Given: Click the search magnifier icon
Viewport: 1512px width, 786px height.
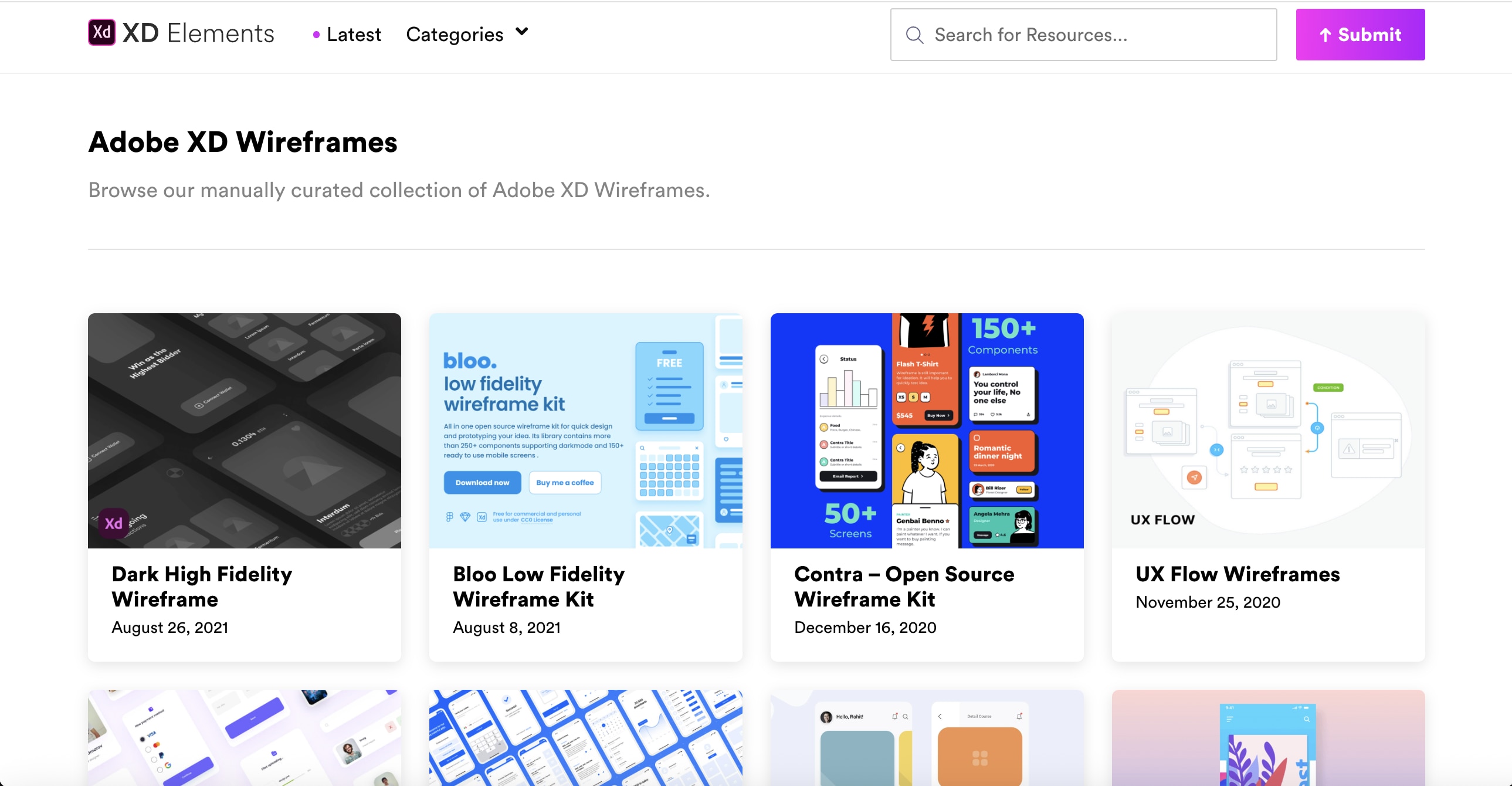Looking at the screenshot, I should 914,35.
